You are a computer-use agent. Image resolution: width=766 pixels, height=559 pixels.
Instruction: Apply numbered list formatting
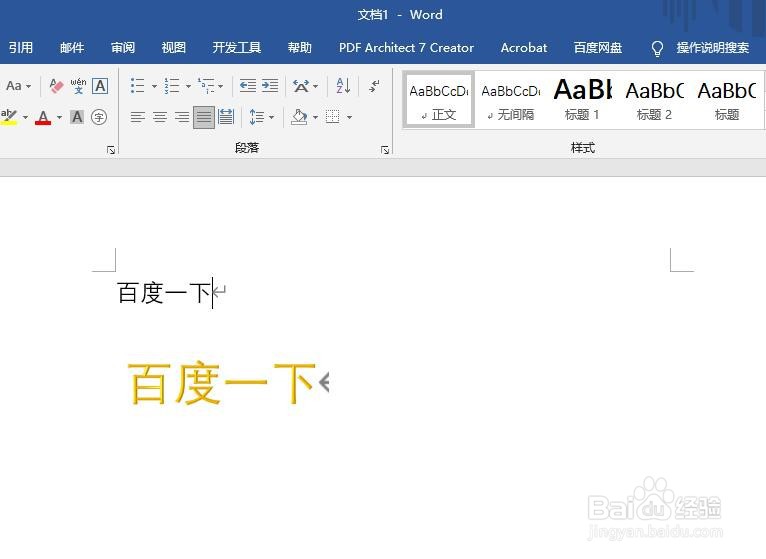point(171,86)
